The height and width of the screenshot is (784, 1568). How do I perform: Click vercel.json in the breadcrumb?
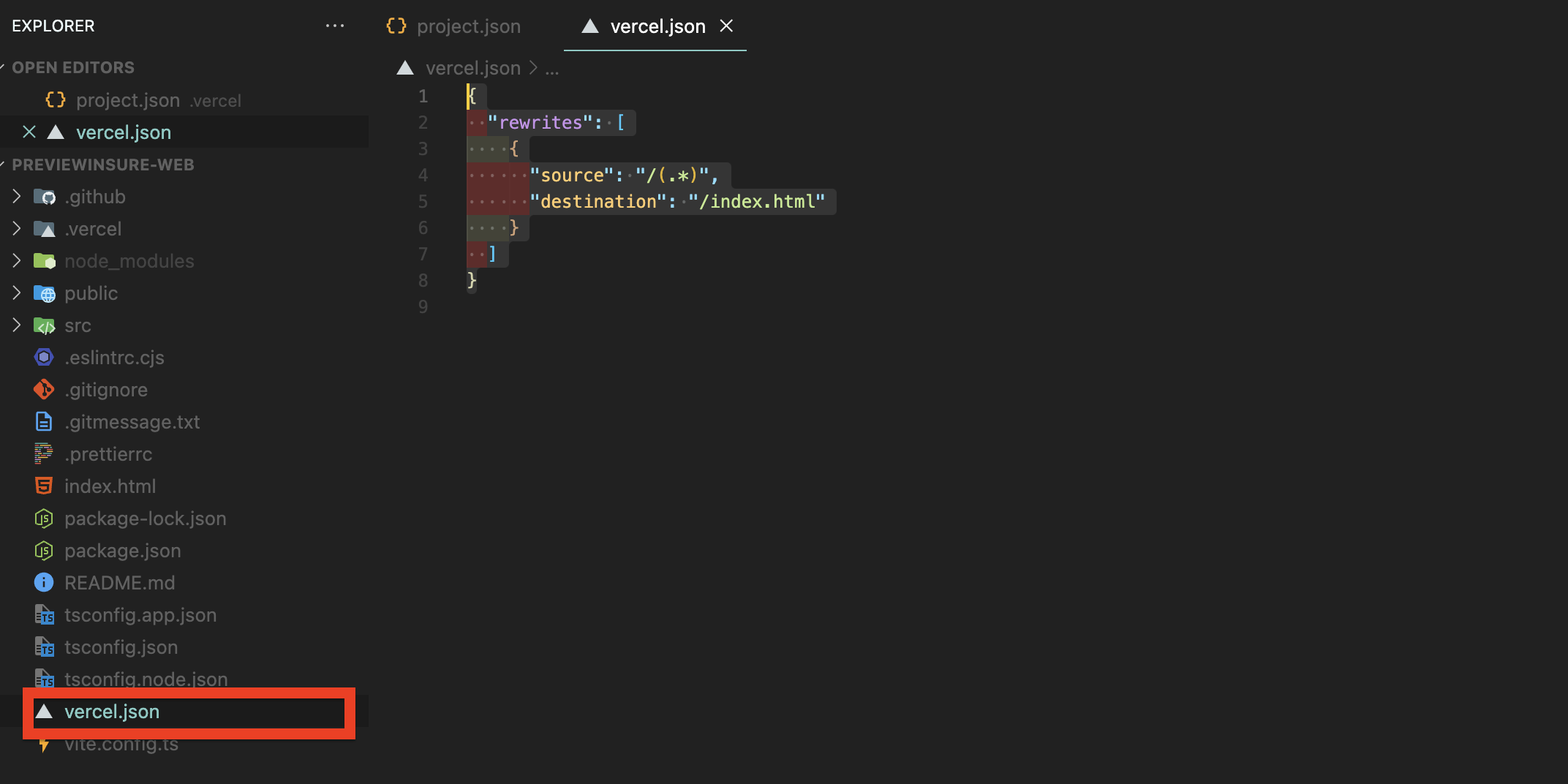[473, 68]
